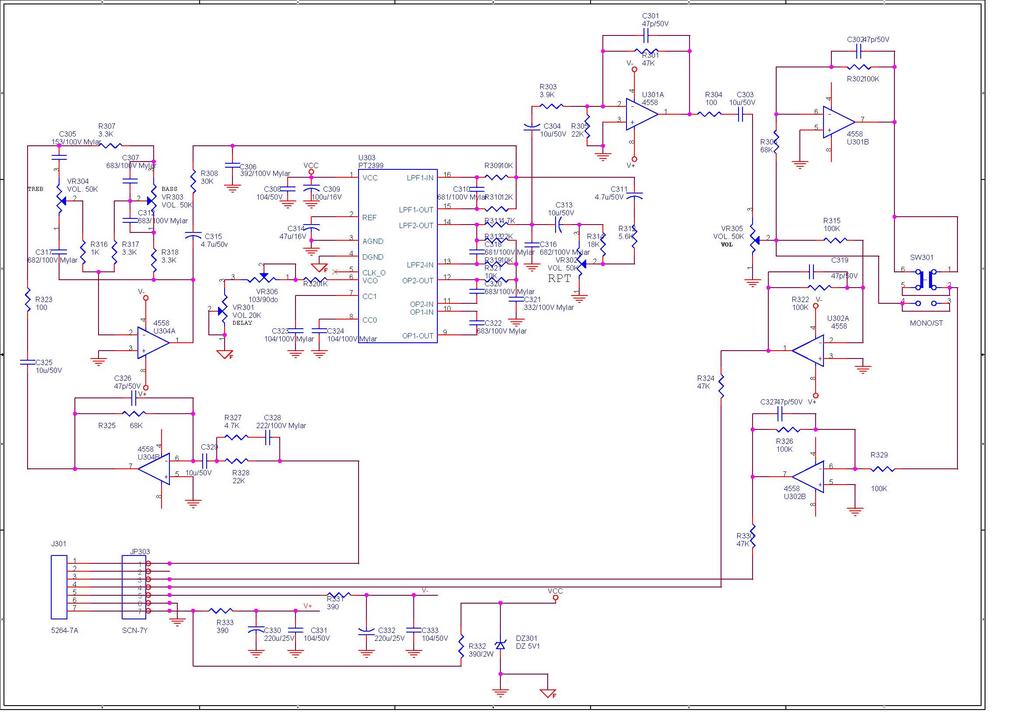Select the R328 22K resistor symbol
This screenshot has height=724, width=1024.
tap(236, 461)
